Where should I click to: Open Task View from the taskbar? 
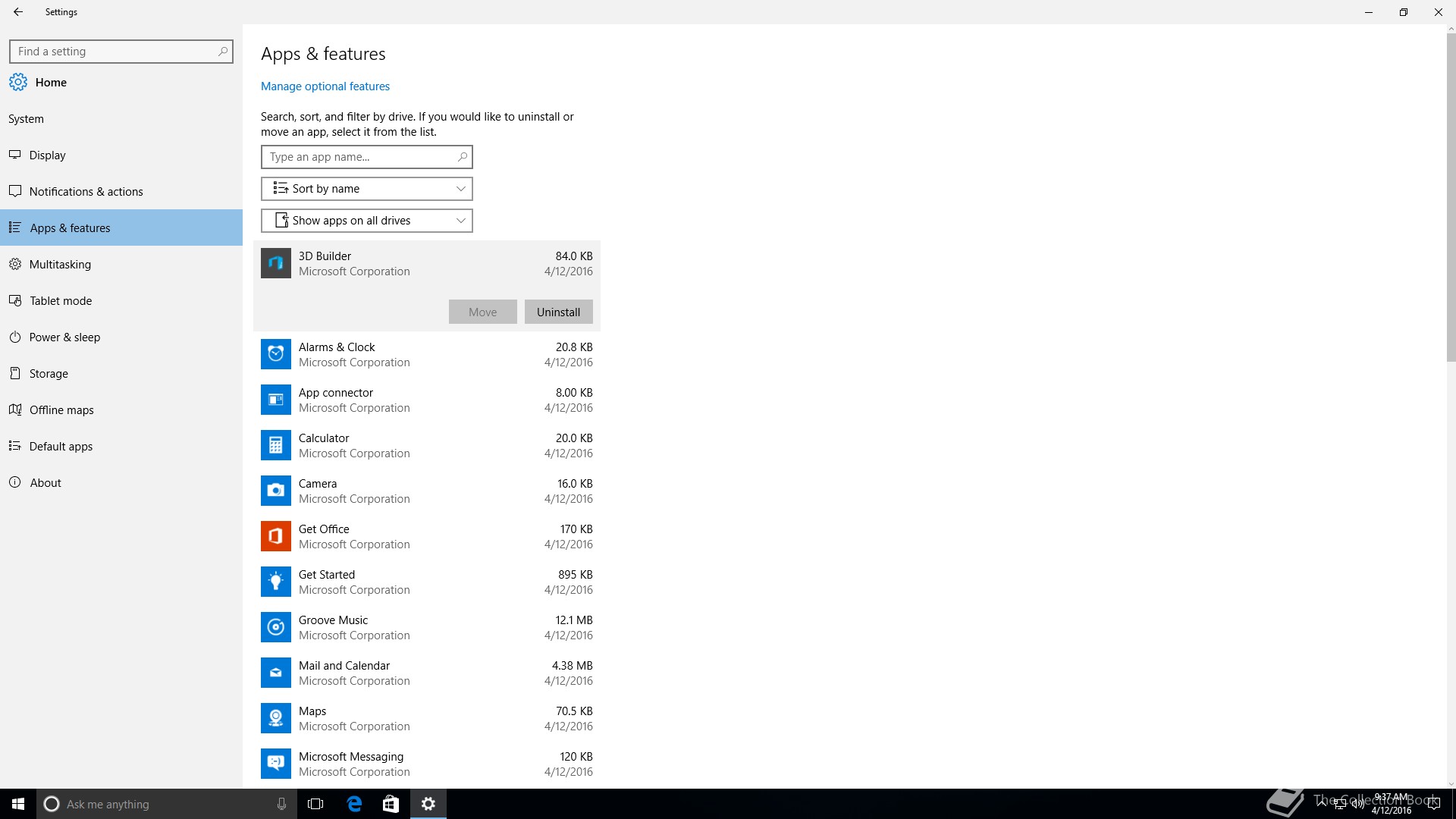point(315,804)
